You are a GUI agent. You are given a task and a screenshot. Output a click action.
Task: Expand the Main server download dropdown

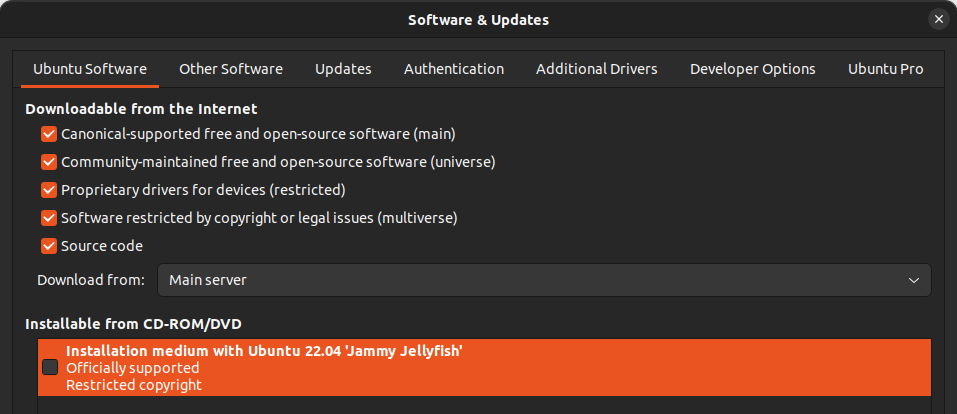coord(544,280)
